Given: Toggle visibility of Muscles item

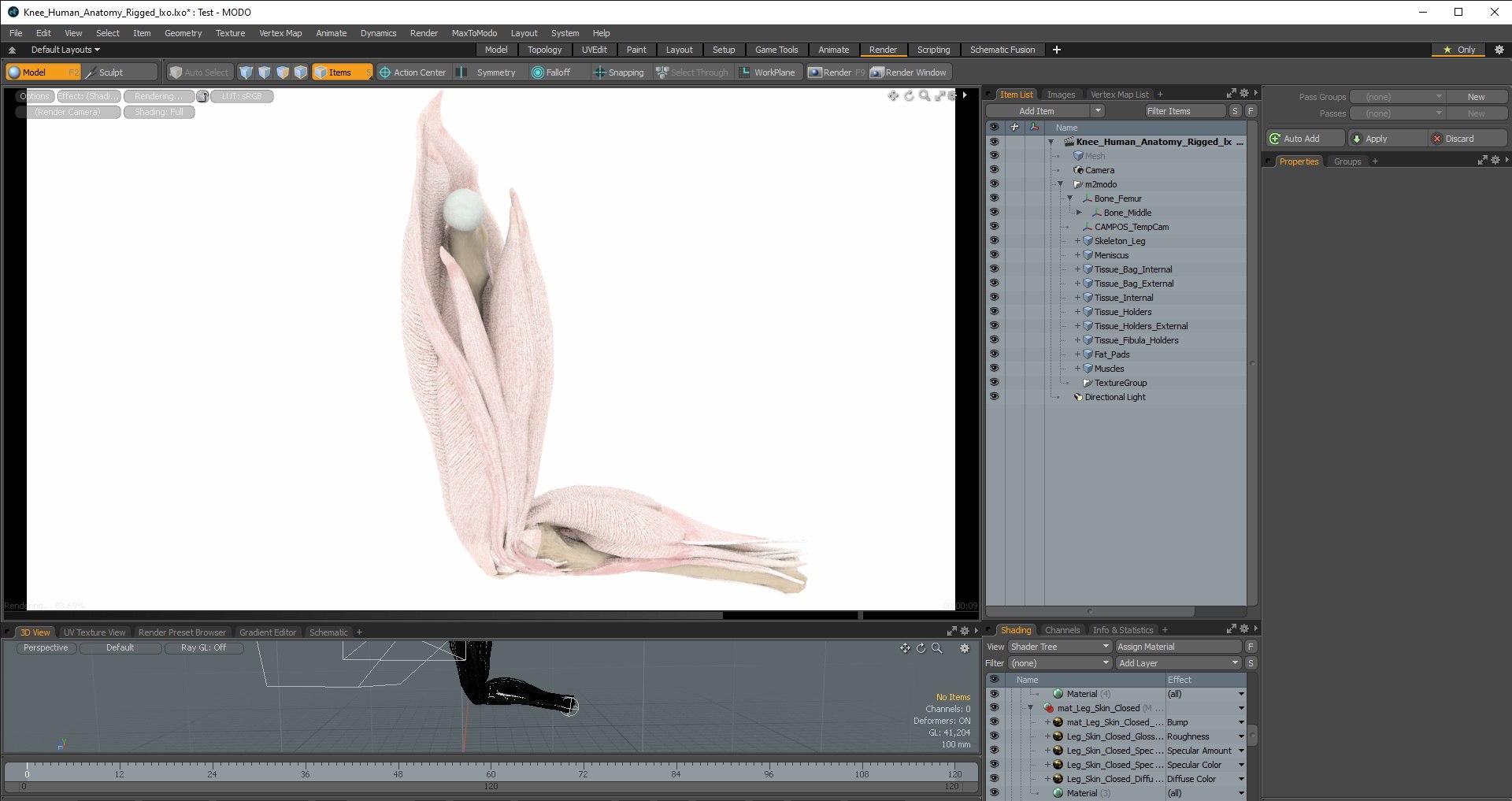Looking at the screenshot, I should point(994,369).
